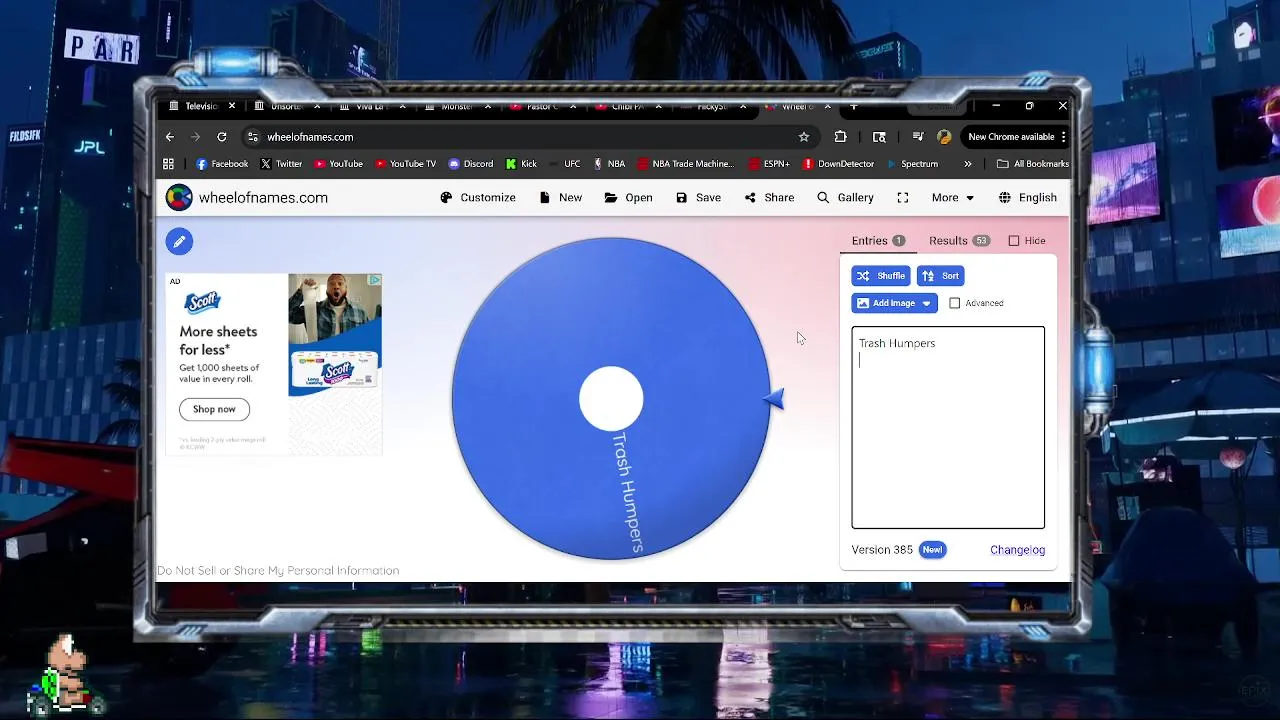
Task: Expand the More dropdown menu
Action: (x=952, y=198)
